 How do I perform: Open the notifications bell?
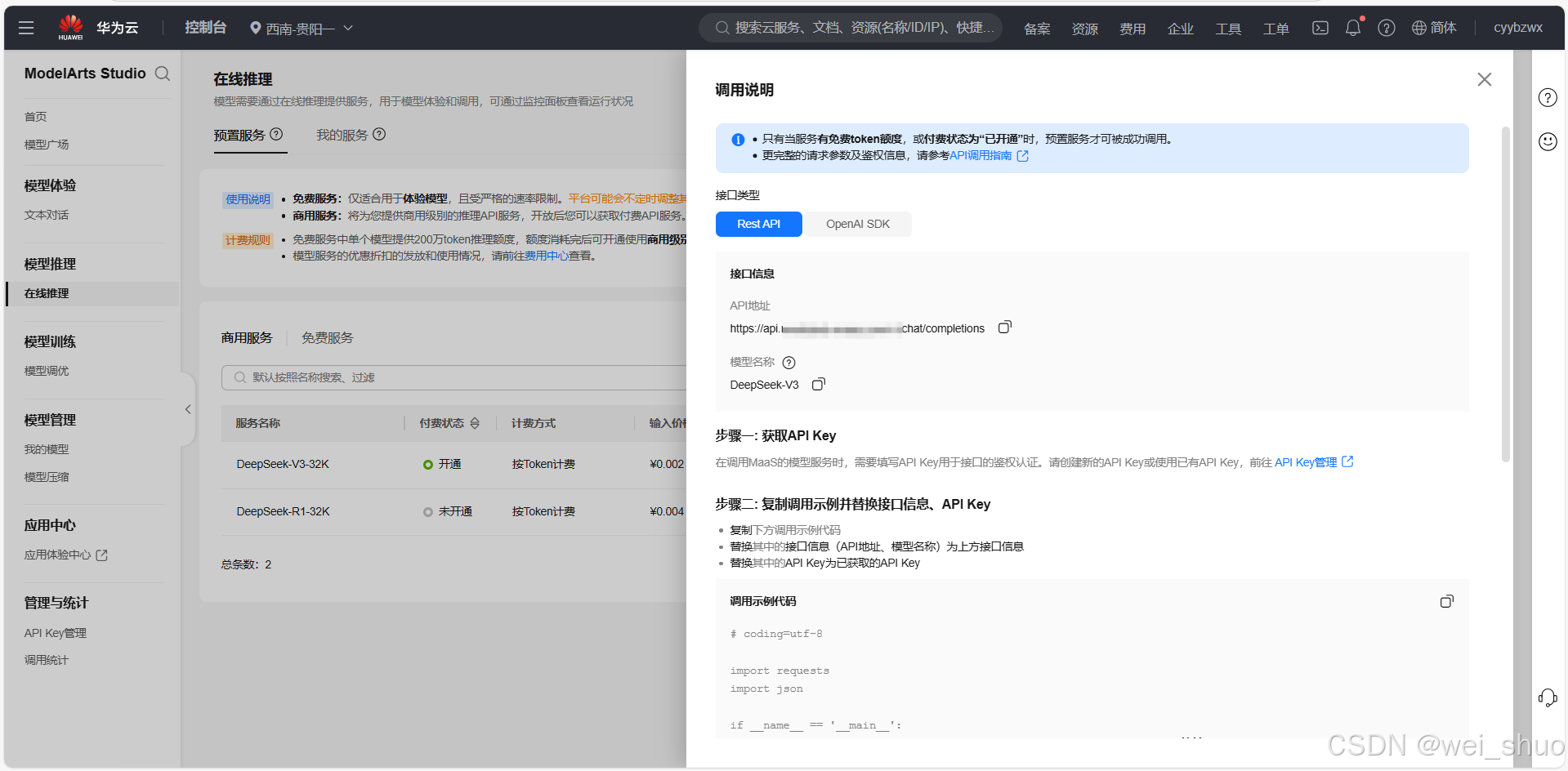pos(1353,28)
